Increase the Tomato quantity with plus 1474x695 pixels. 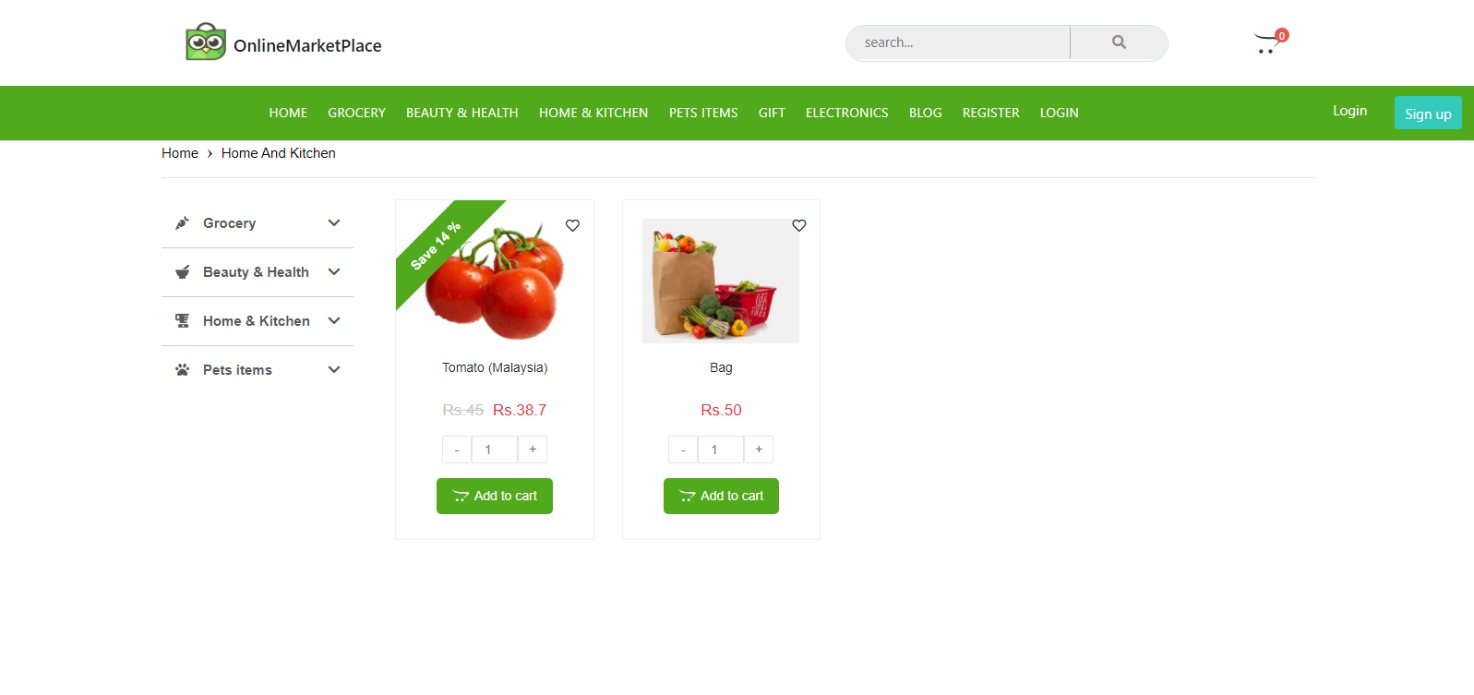coord(532,450)
